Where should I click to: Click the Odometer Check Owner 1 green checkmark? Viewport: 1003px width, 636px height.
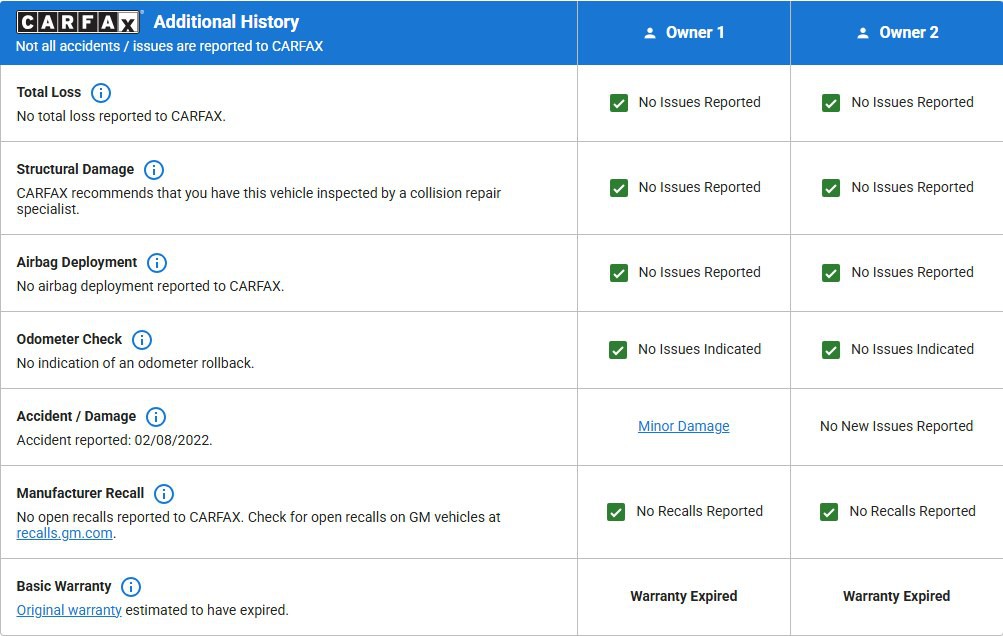pyautogui.click(x=618, y=350)
